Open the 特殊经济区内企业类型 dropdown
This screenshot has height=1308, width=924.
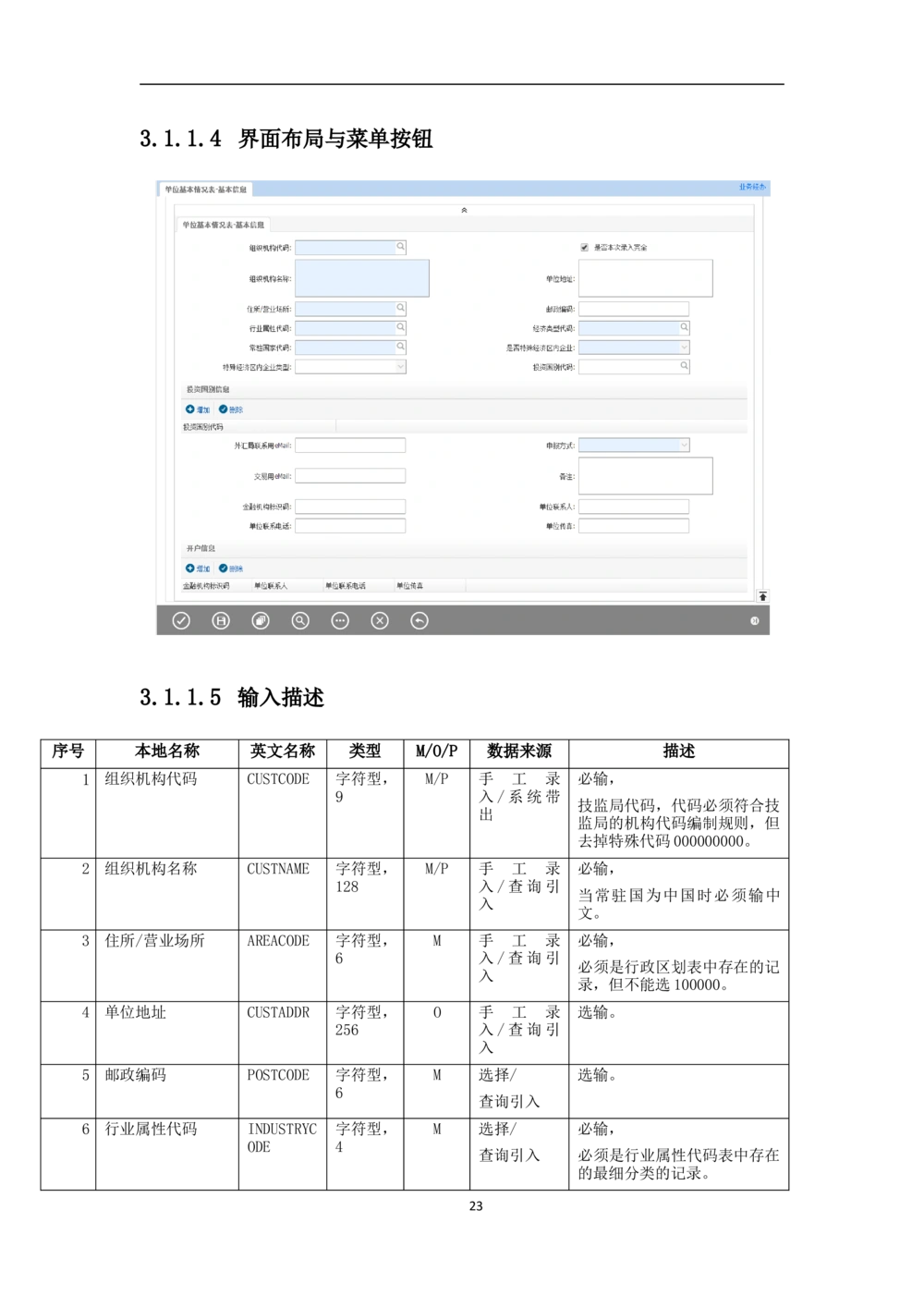(x=400, y=367)
